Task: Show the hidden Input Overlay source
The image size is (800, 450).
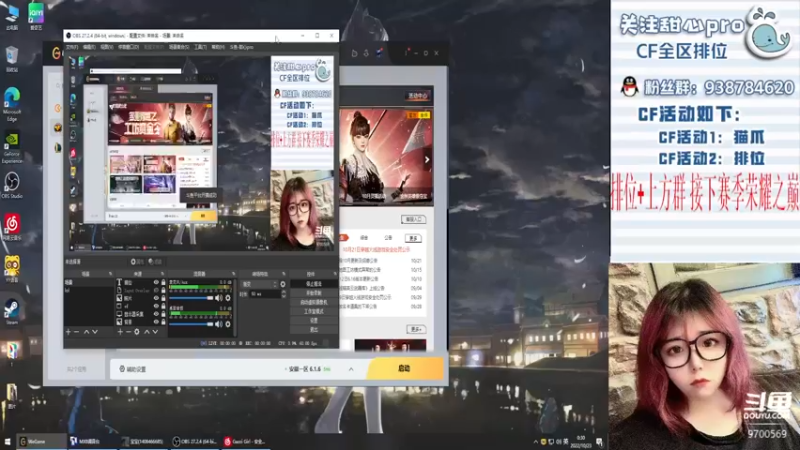Action: (x=156, y=290)
